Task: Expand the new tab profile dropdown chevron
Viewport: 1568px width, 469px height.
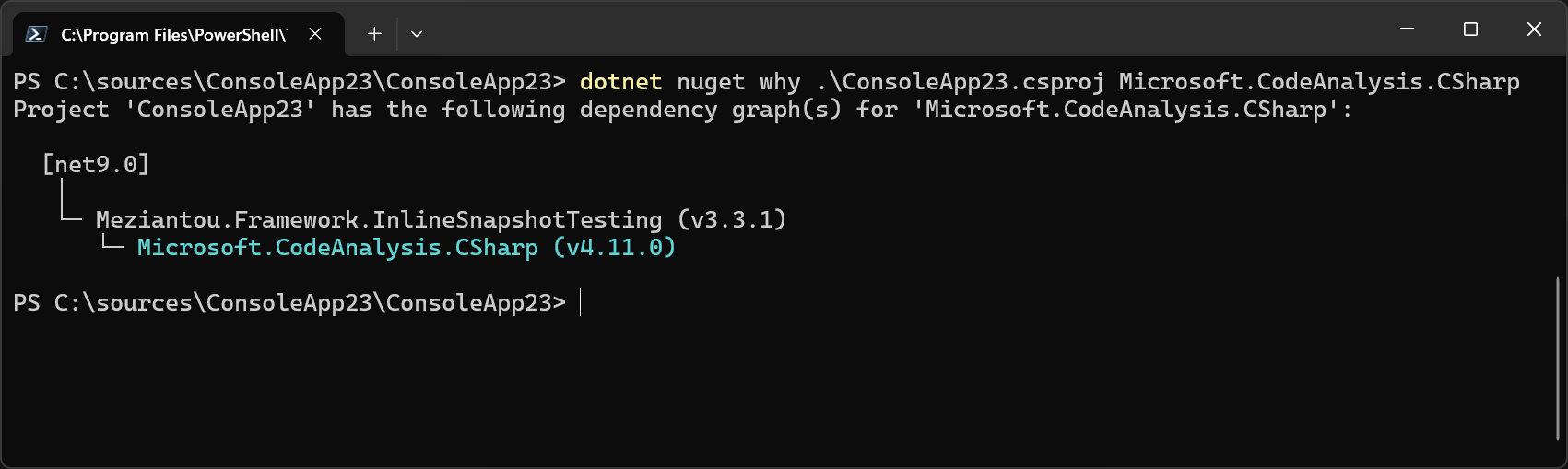Action: pos(417,34)
